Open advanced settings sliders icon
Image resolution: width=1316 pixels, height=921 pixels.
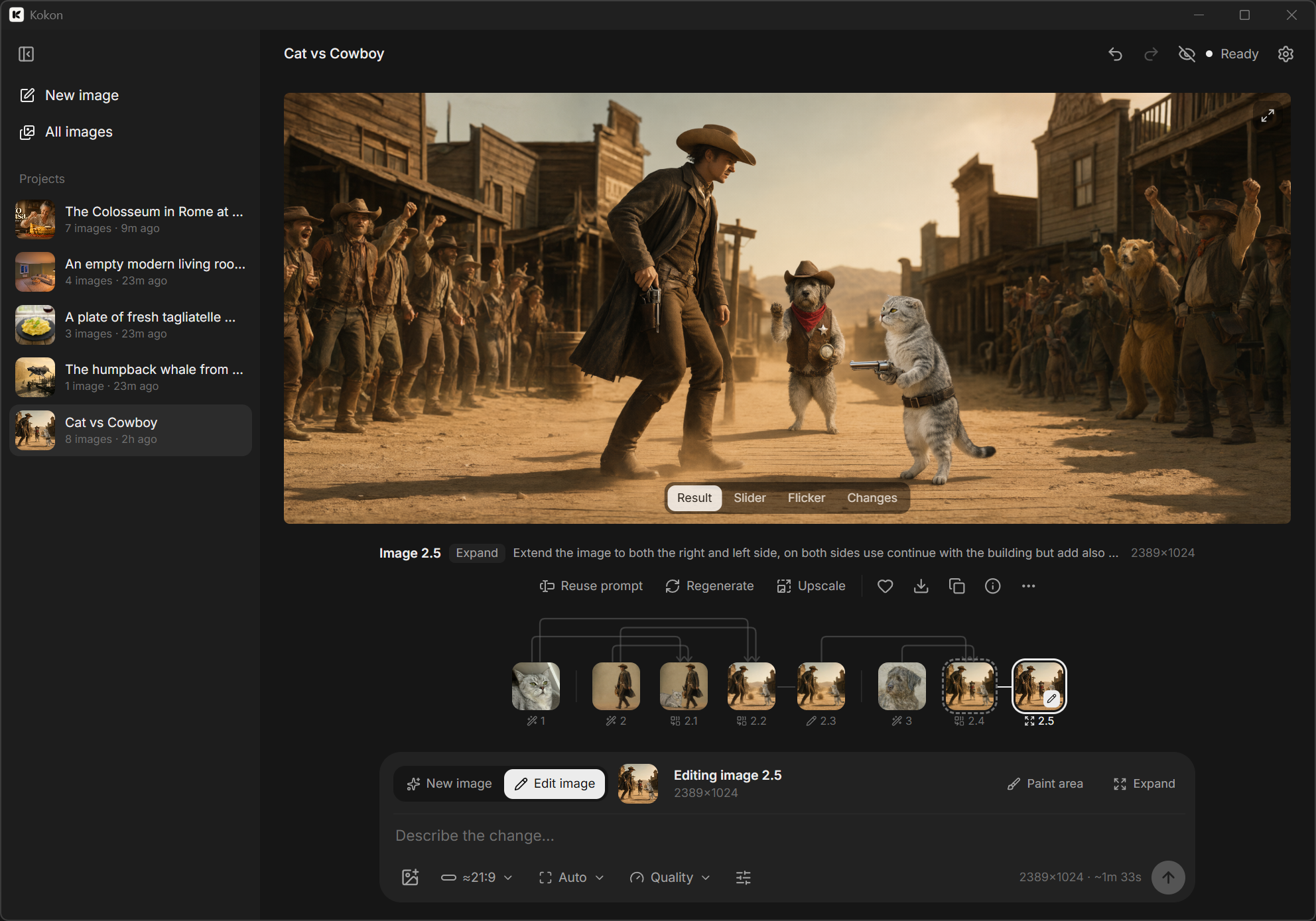click(x=744, y=877)
